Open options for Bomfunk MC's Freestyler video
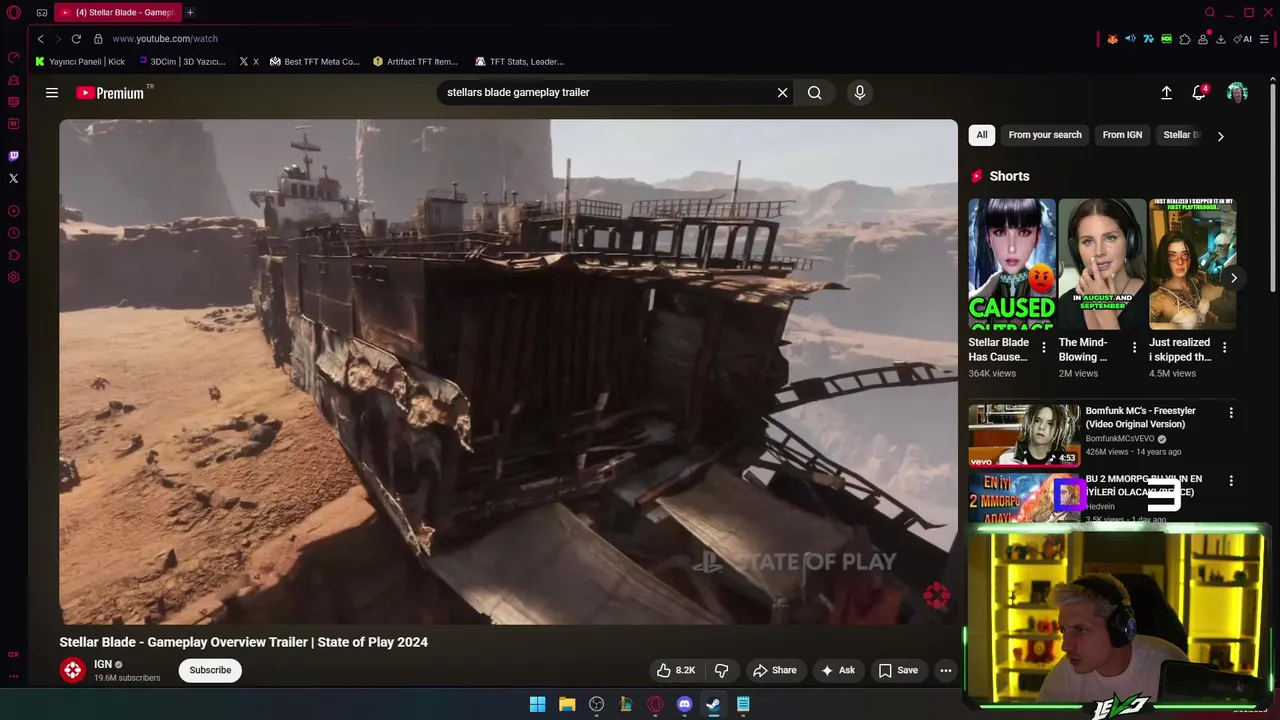The width and height of the screenshot is (1280, 720). pyautogui.click(x=1231, y=412)
